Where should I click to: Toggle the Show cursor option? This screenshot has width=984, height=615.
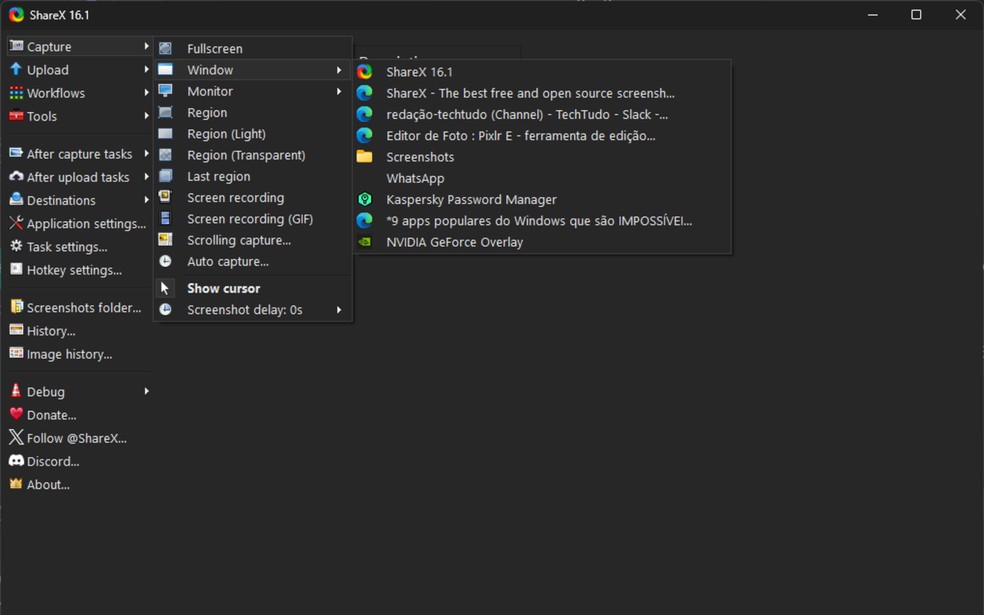(223, 288)
